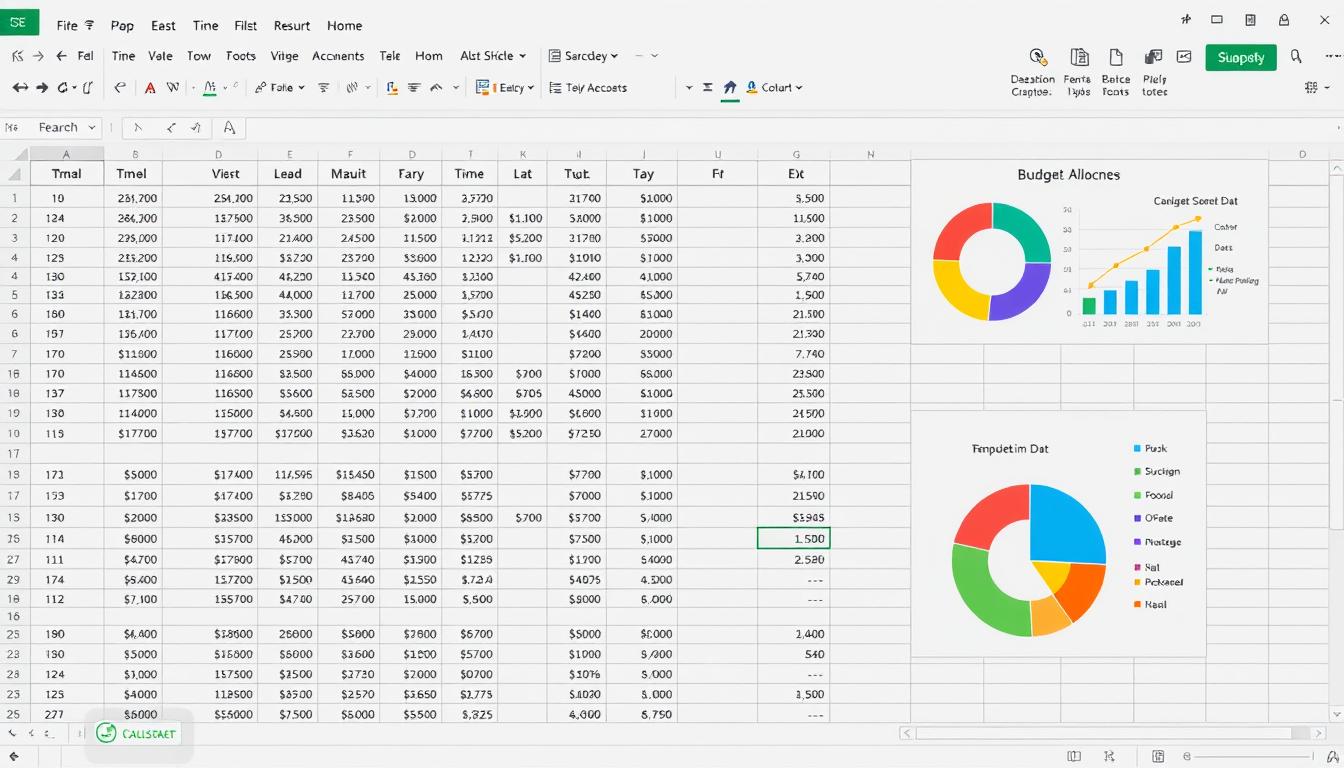The width and height of the screenshot is (1344, 768).
Task: Click the green Suckgn legend entry
Action: pyautogui.click(x=1156, y=472)
